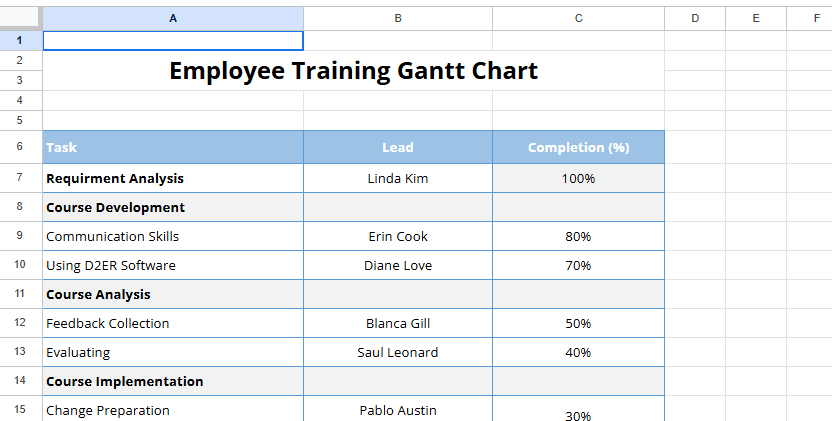Select column D header
Screen dimensions: 832x421
(x=695, y=18)
